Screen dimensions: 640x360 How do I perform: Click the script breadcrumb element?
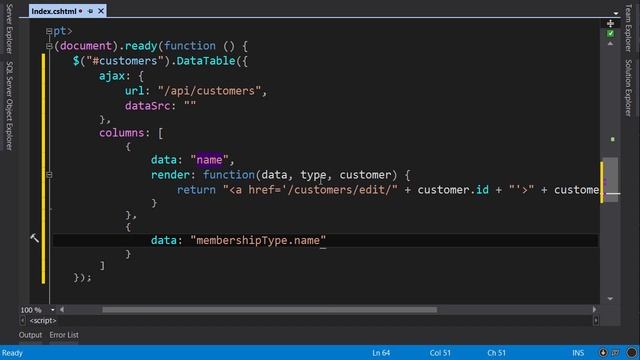[42, 321]
